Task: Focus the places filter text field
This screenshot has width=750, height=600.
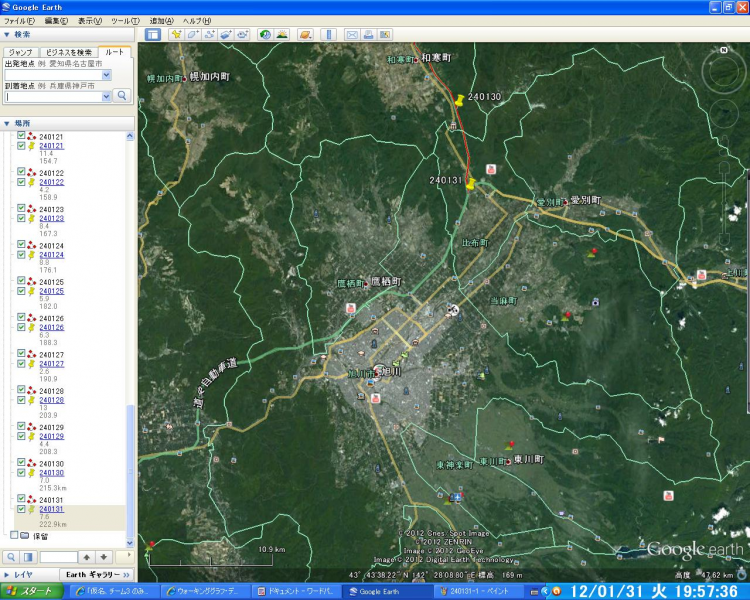Action: pos(58,557)
